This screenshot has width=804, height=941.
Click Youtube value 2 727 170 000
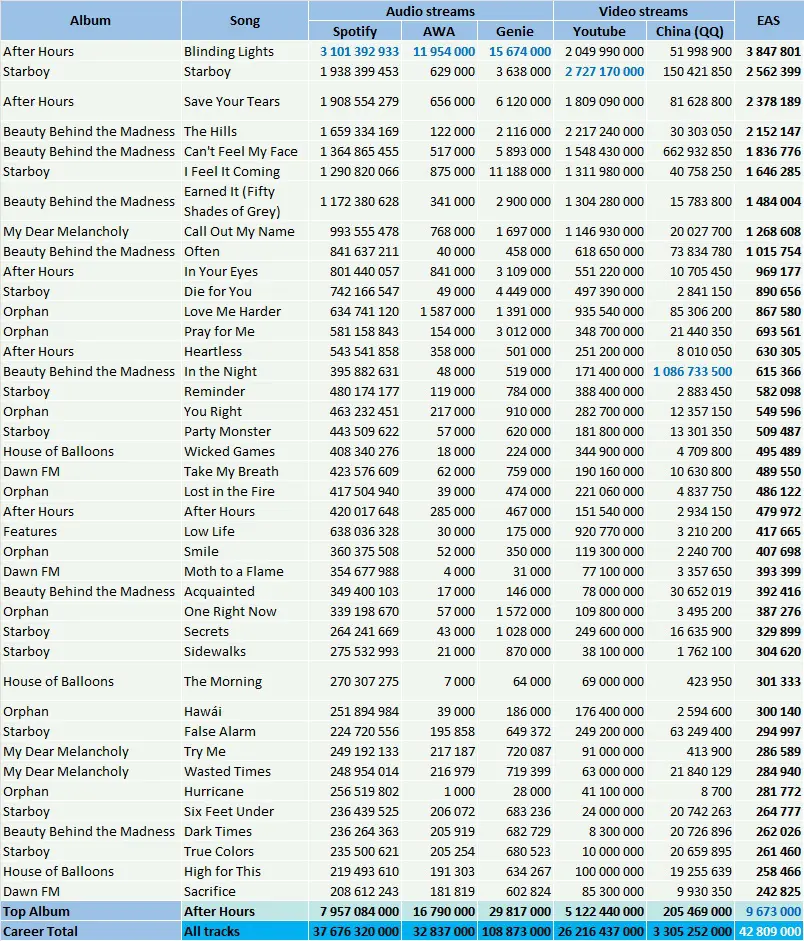pos(604,71)
